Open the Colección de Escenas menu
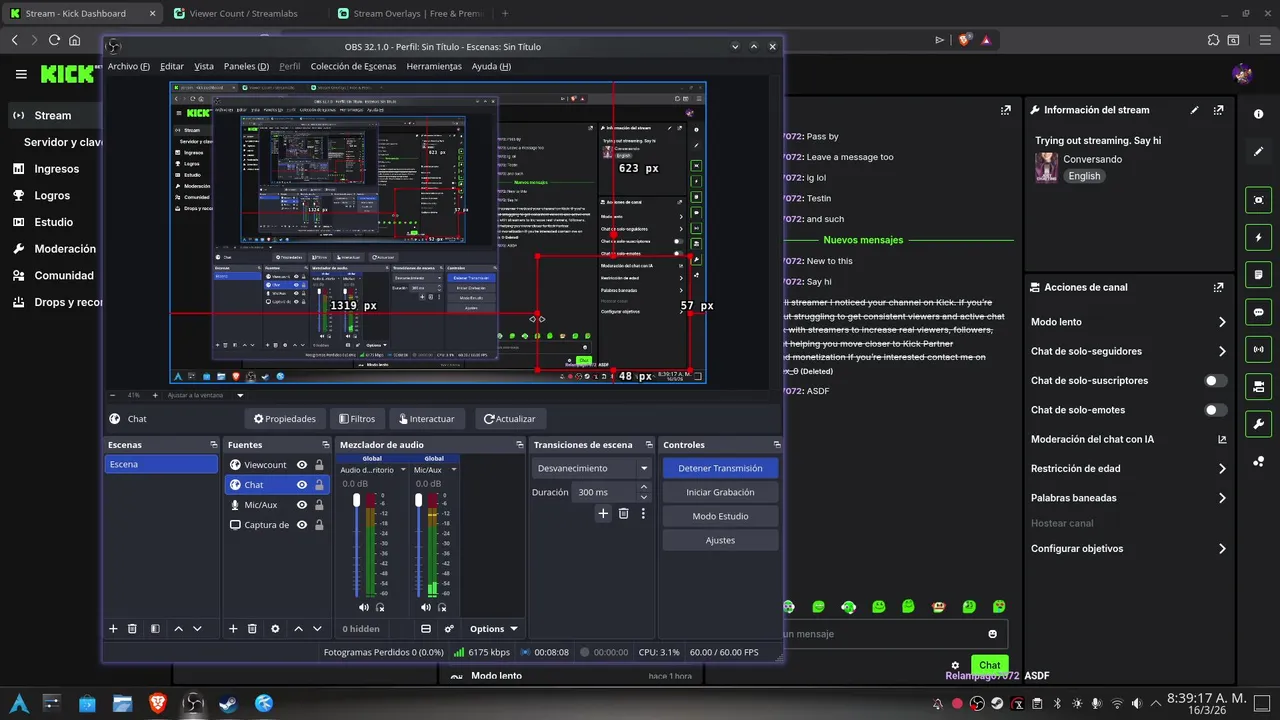Image resolution: width=1280 pixels, height=720 pixels. (353, 66)
